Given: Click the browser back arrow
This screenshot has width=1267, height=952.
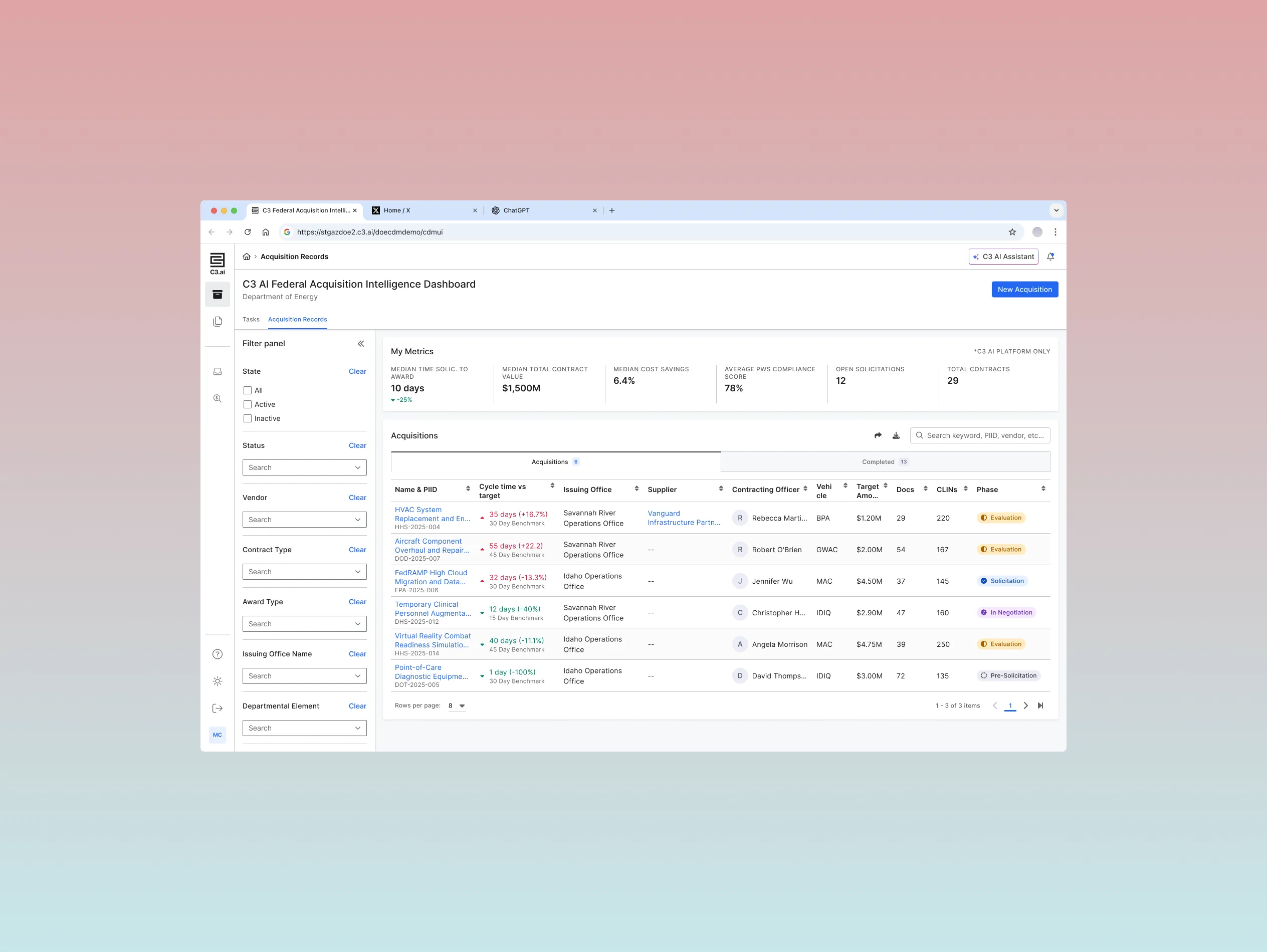Looking at the screenshot, I should click(212, 232).
